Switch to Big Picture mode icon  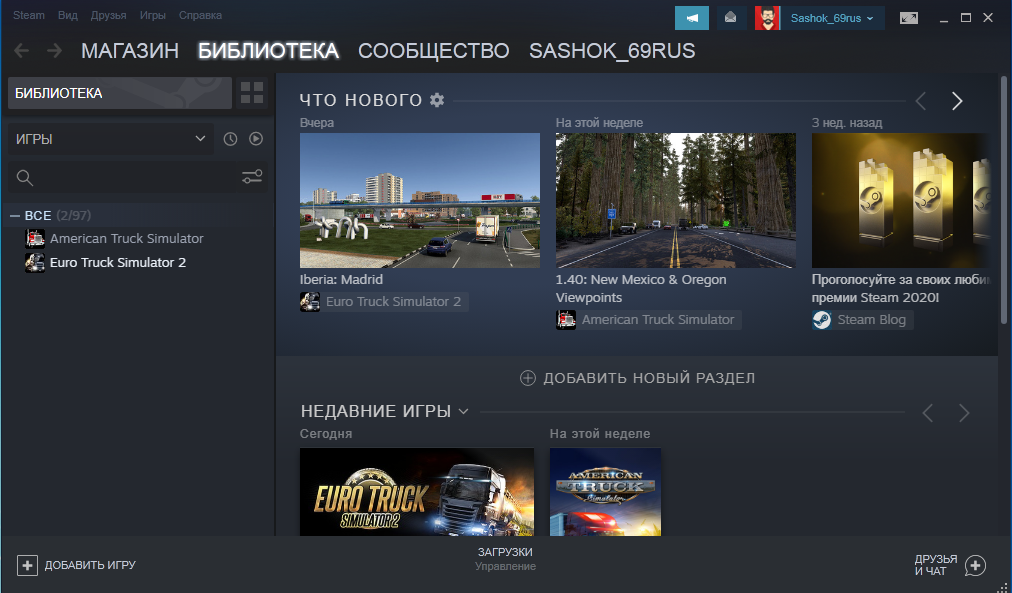click(x=909, y=18)
